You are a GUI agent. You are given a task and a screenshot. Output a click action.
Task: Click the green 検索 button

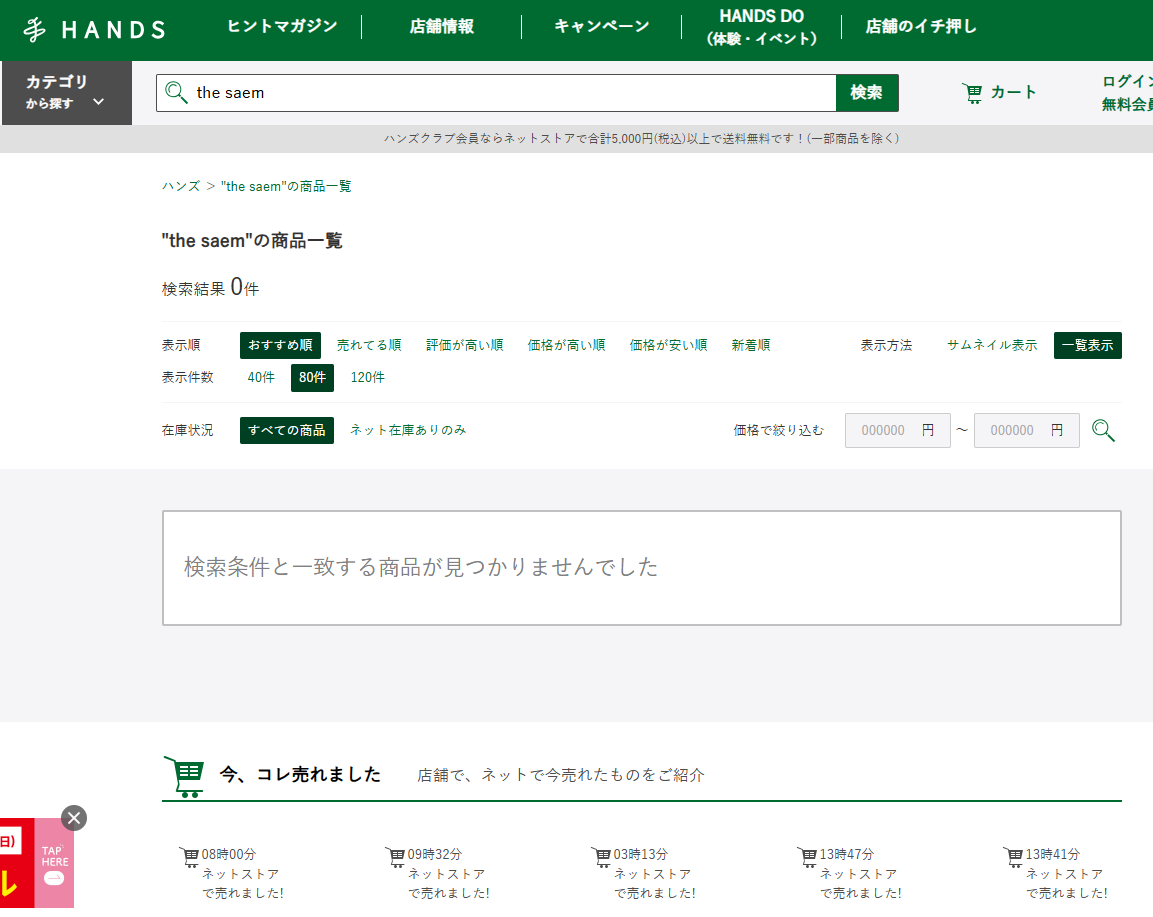click(867, 93)
